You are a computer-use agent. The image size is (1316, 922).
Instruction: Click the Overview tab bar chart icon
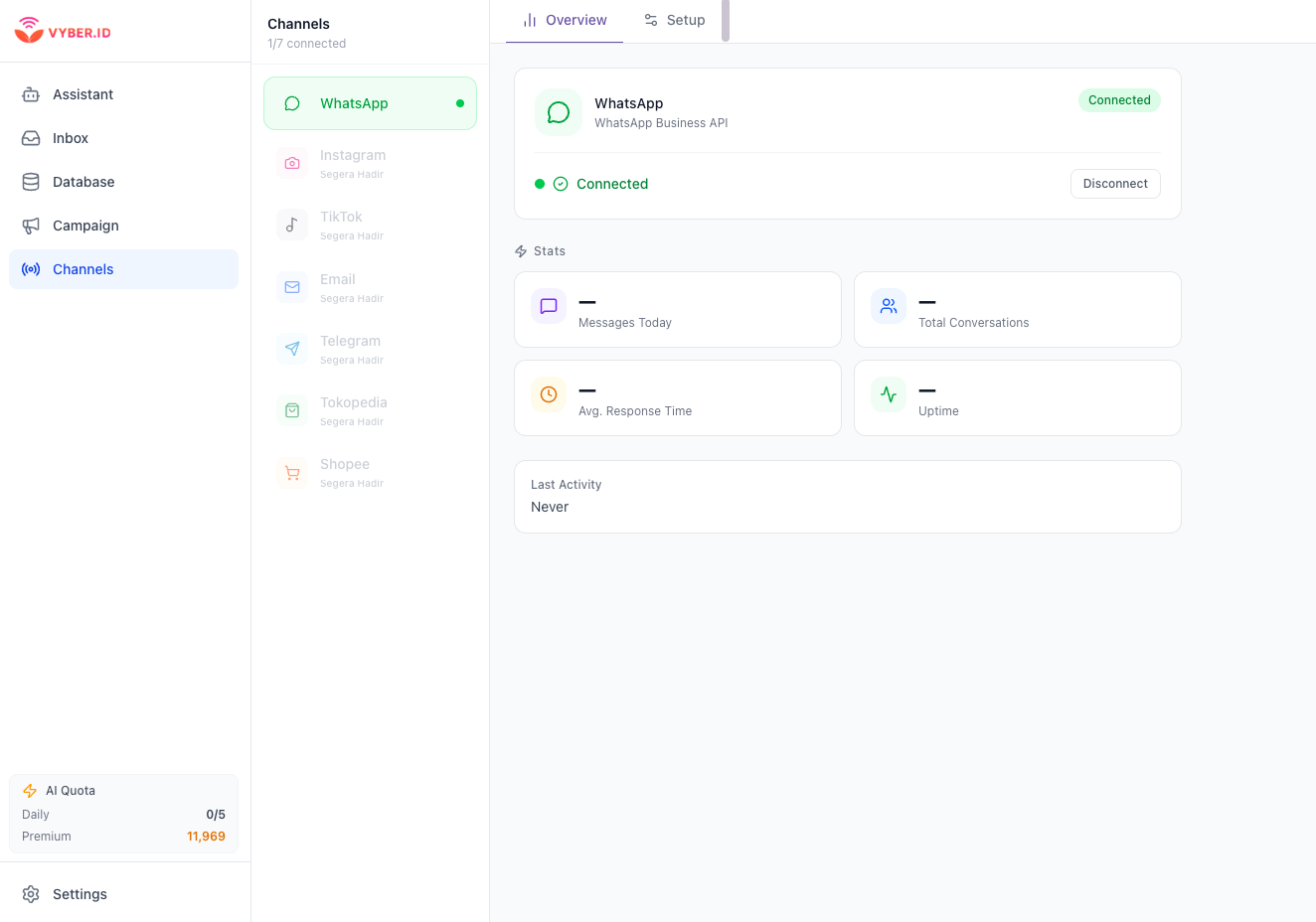coord(530,20)
